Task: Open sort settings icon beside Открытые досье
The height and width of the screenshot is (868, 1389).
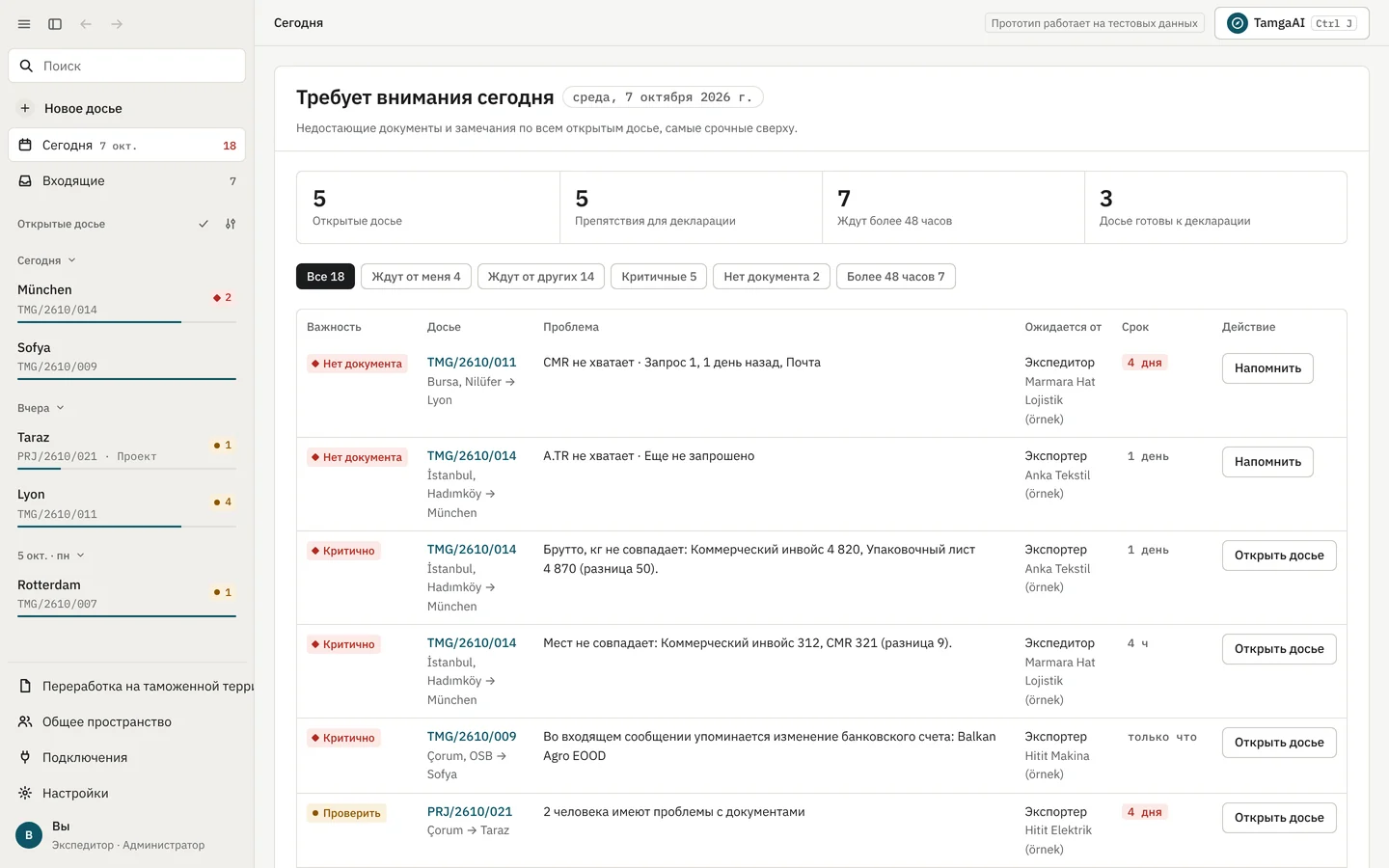Action: click(x=231, y=224)
